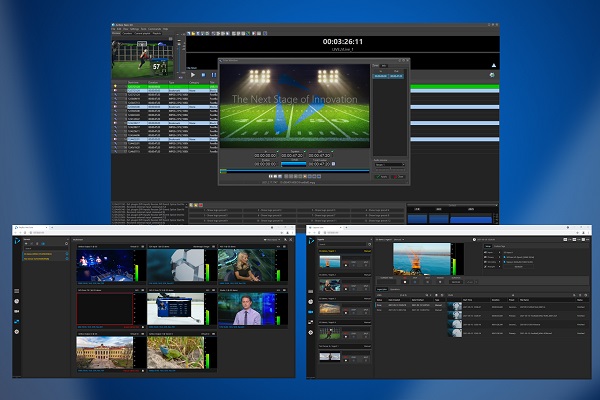
Task: Switch to first tab in capture settings panel
Action: click(x=488, y=247)
